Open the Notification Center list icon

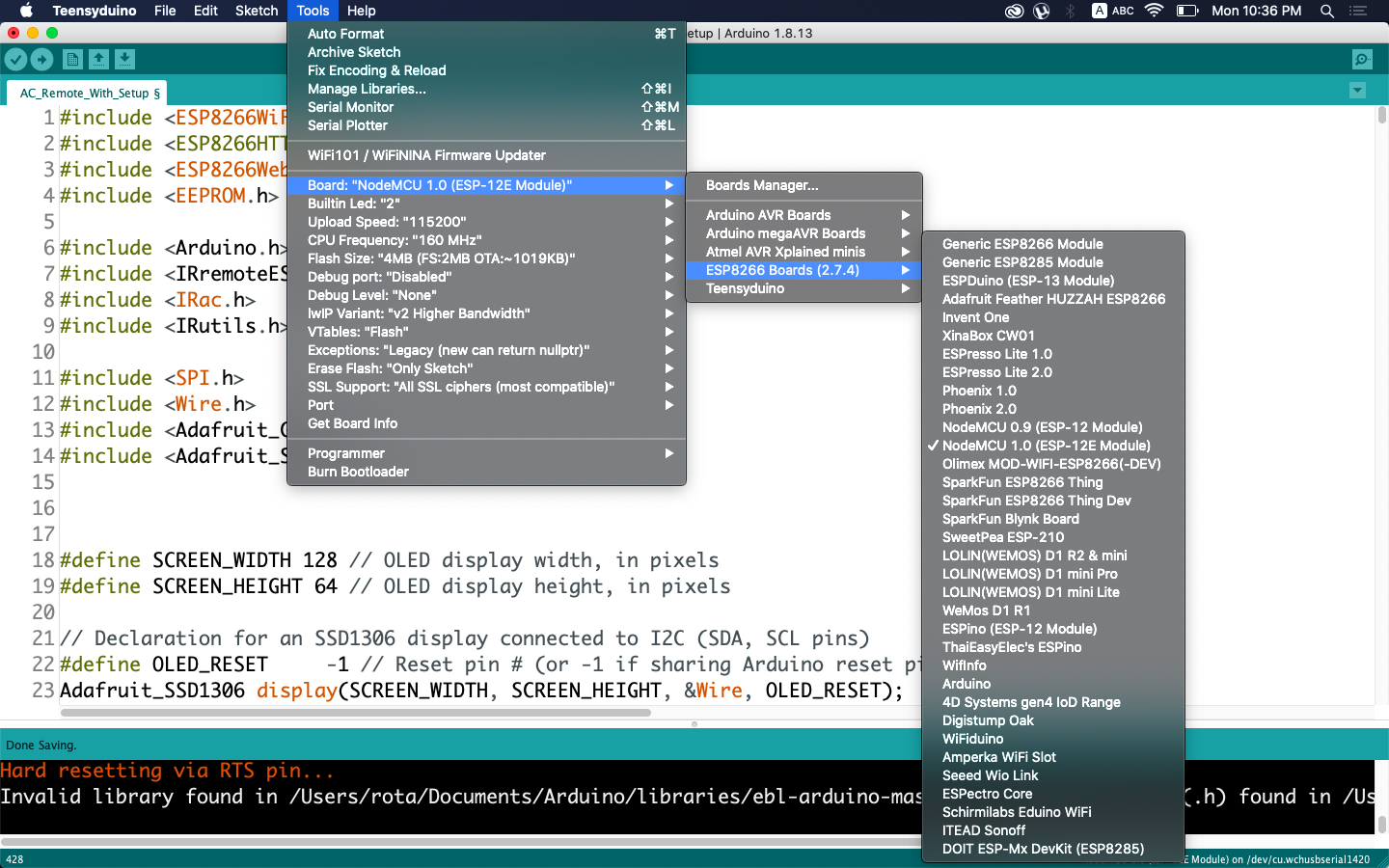[1359, 11]
